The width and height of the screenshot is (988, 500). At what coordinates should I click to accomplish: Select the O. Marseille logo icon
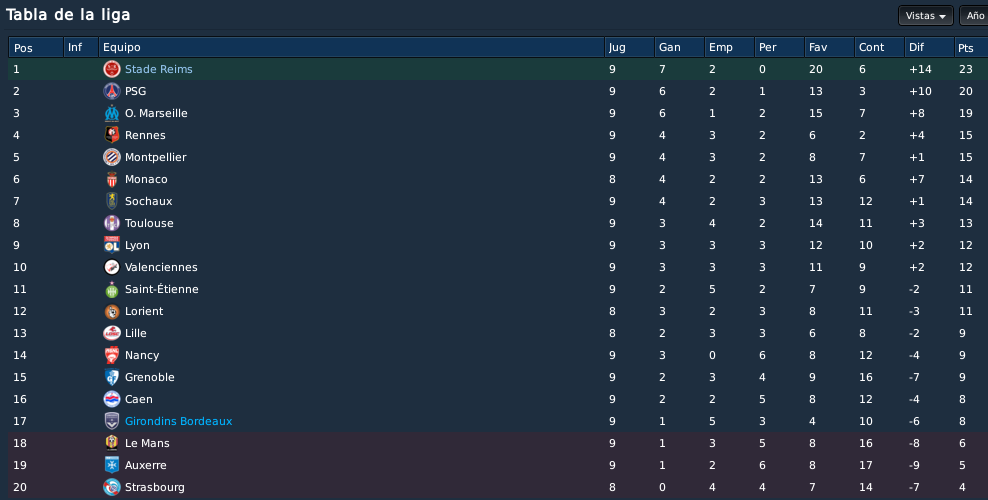click(112, 113)
